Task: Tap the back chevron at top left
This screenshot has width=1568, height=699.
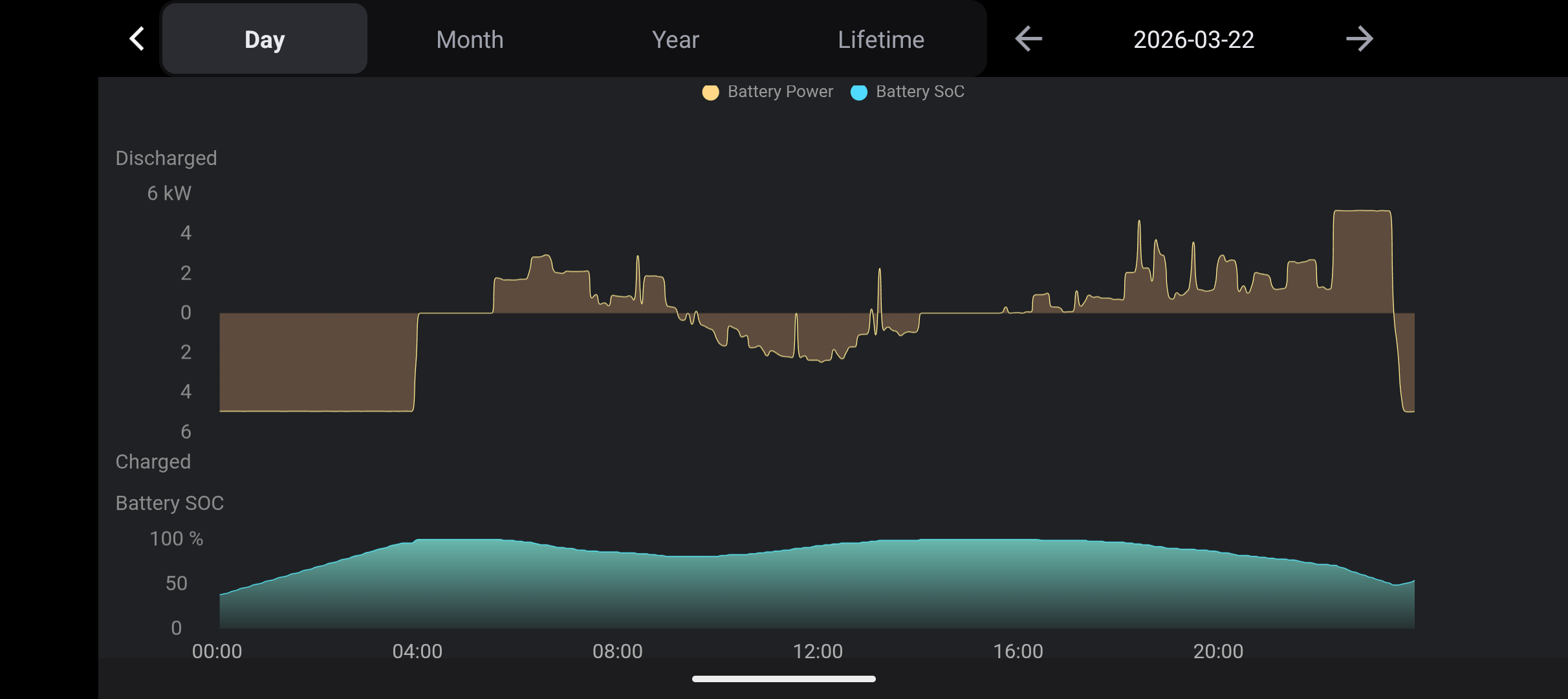Action: click(x=136, y=39)
